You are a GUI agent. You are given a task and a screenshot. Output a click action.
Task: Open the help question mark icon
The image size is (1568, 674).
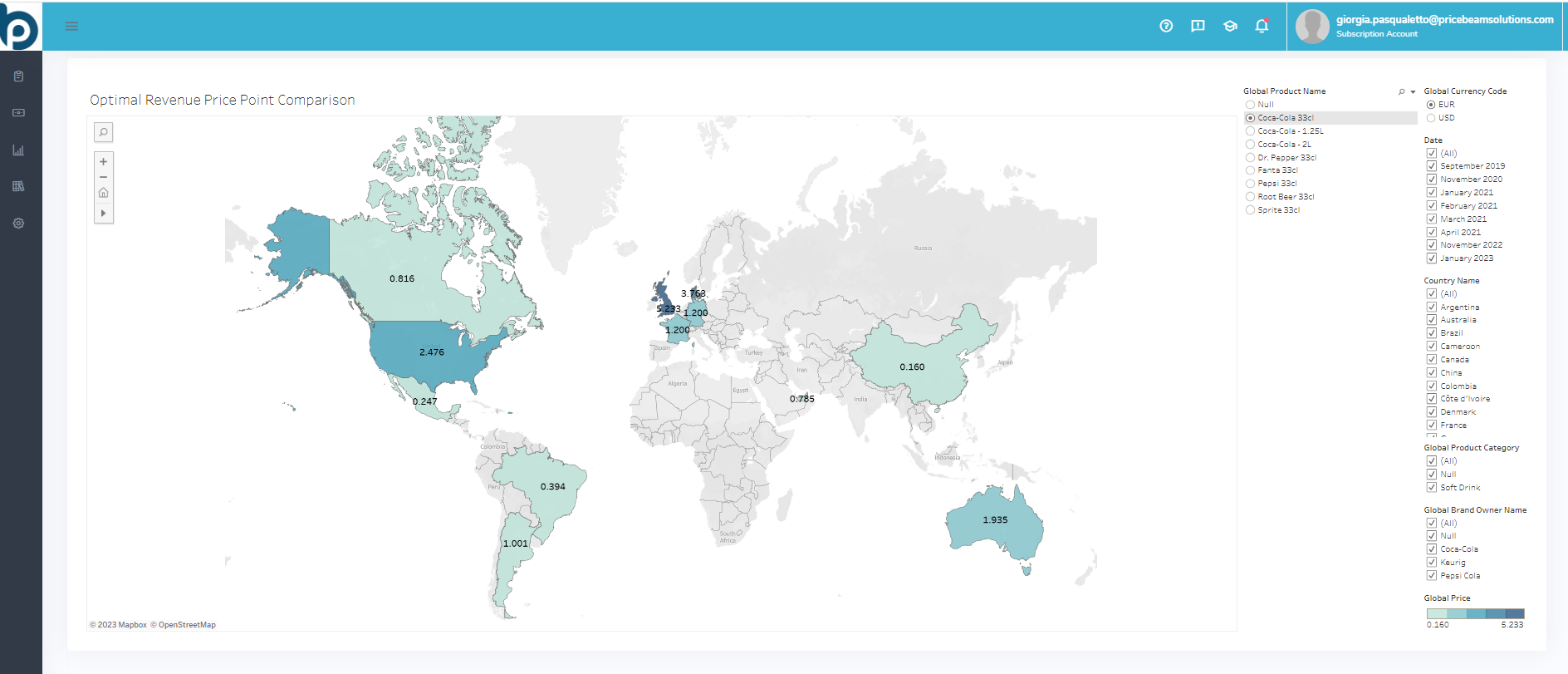(1166, 26)
